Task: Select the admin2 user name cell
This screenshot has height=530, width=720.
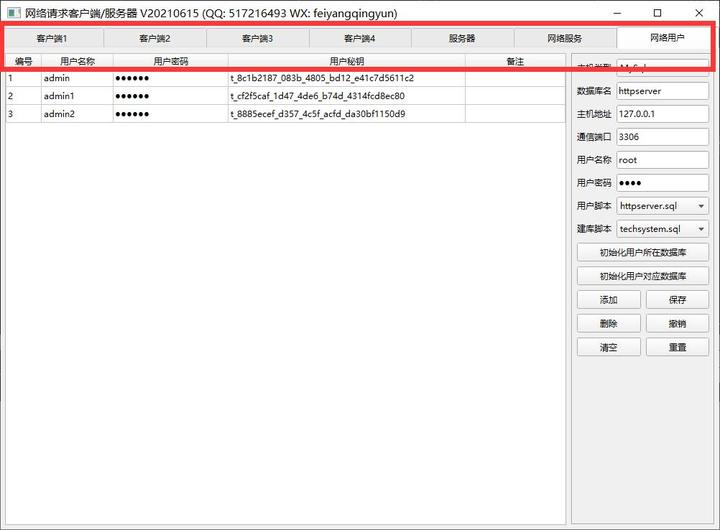Action: pyautogui.click(x=77, y=114)
